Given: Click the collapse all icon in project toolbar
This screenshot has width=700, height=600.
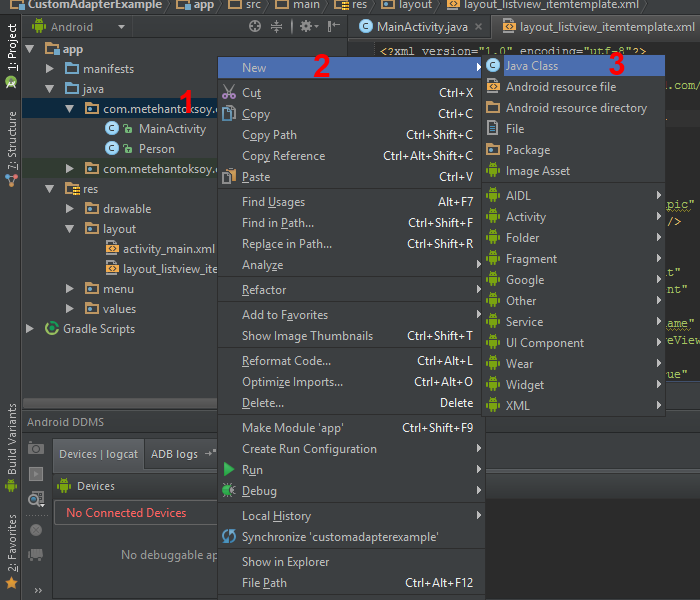Looking at the screenshot, I should pos(276,27).
